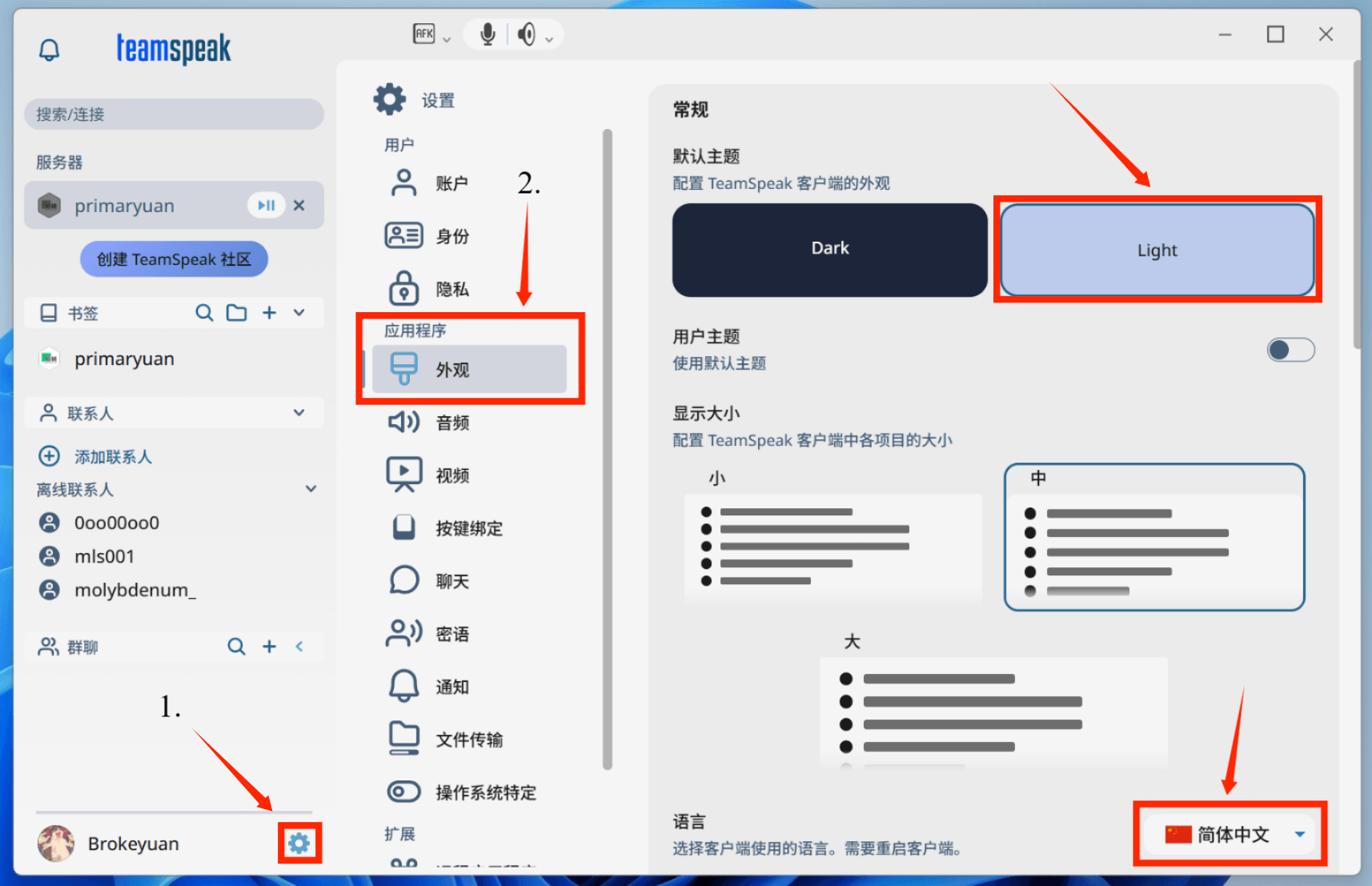Open settings via the gear icon near Brokeyuan
Screen dimensions: 1372x886
pos(299,843)
